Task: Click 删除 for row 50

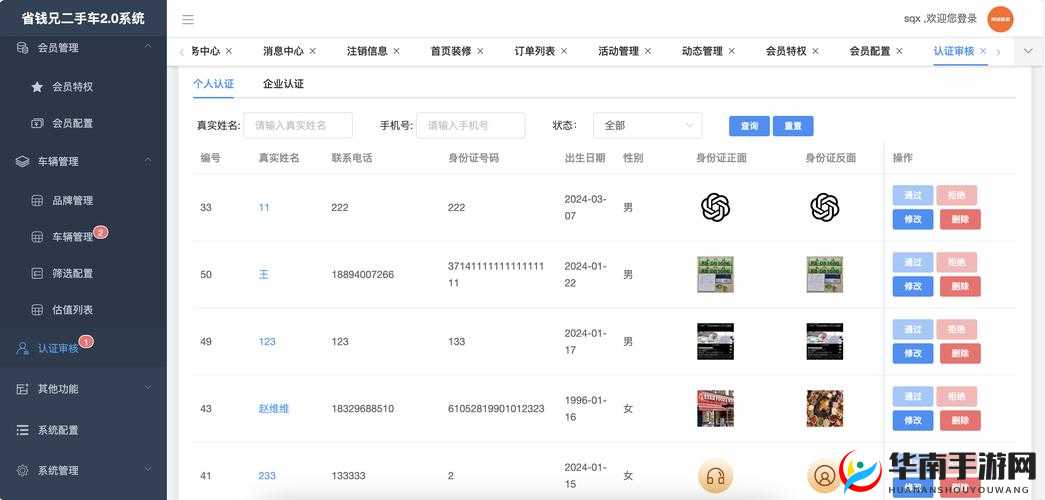Action: point(960,287)
